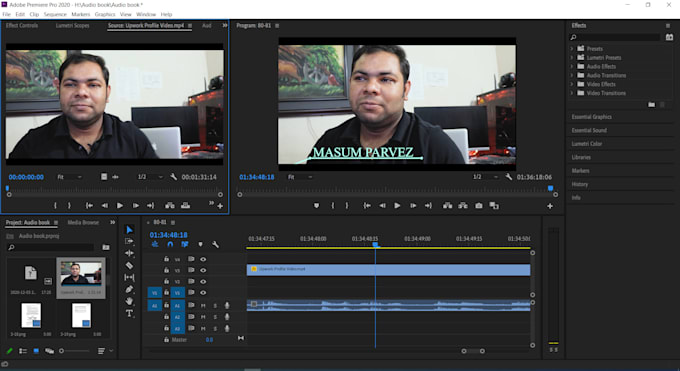Show Source panel group overflow chevrons
This screenshot has width=680, height=371.
(225, 26)
